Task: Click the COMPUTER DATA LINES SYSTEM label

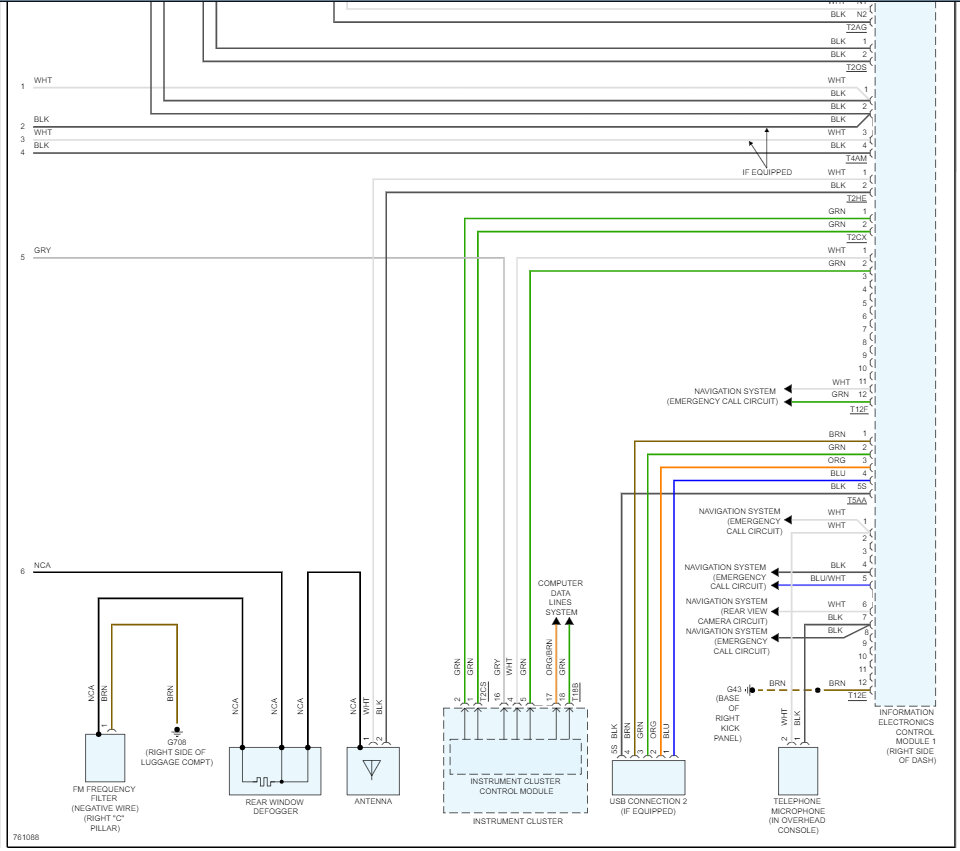Action: pyautogui.click(x=560, y=598)
